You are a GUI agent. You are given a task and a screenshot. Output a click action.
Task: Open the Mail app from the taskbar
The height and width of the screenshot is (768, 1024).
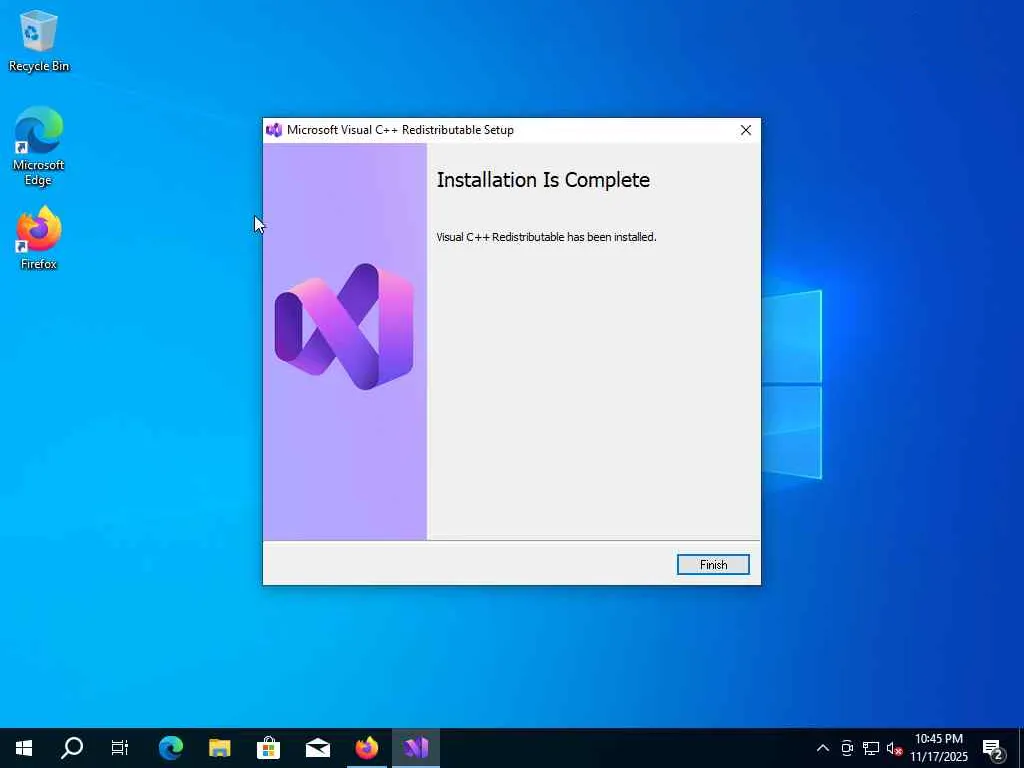click(x=318, y=748)
